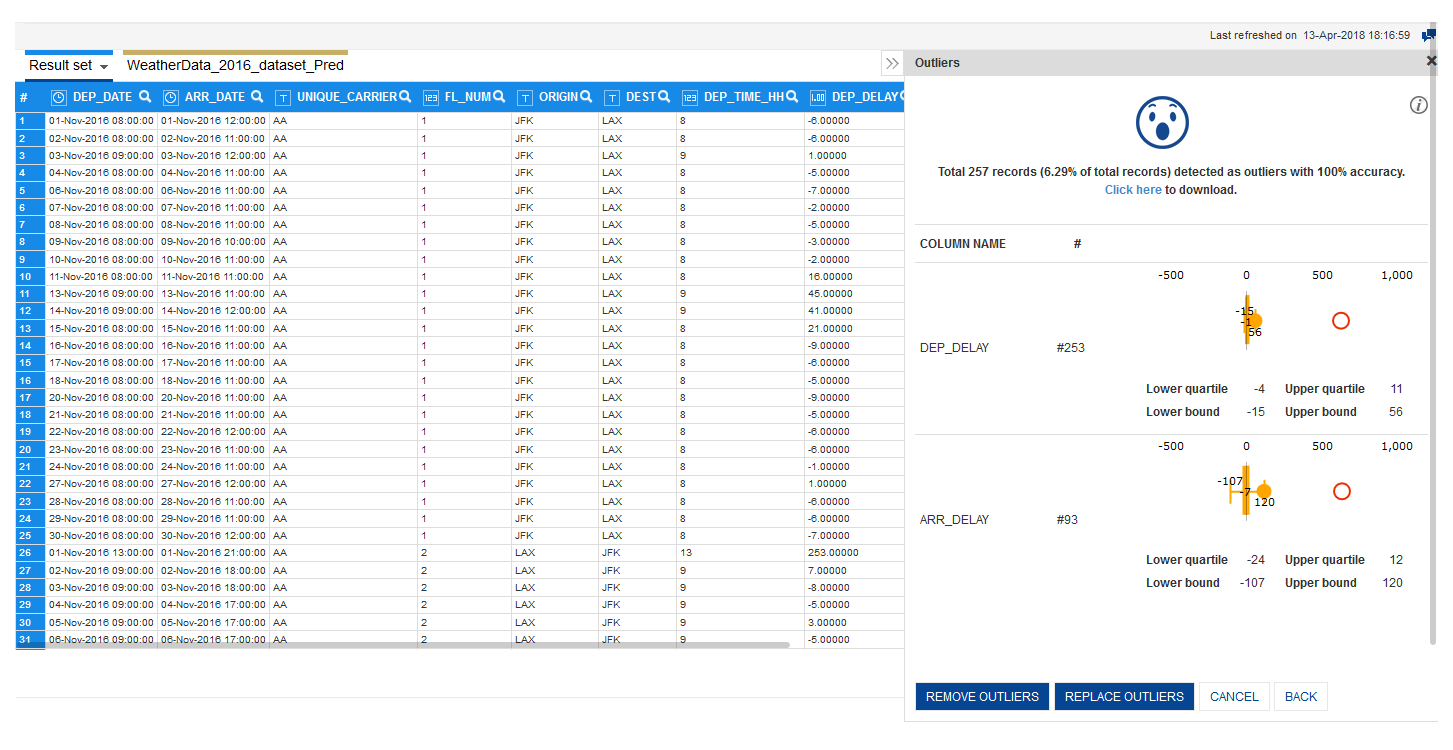Search the ARR_DATE column via magnifier
Image resolution: width=1453 pixels, height=750 pixels.
click(x=257, y=97)
